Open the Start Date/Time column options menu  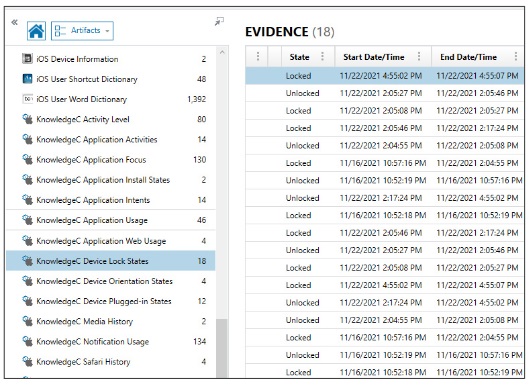(x=419, y=57)
